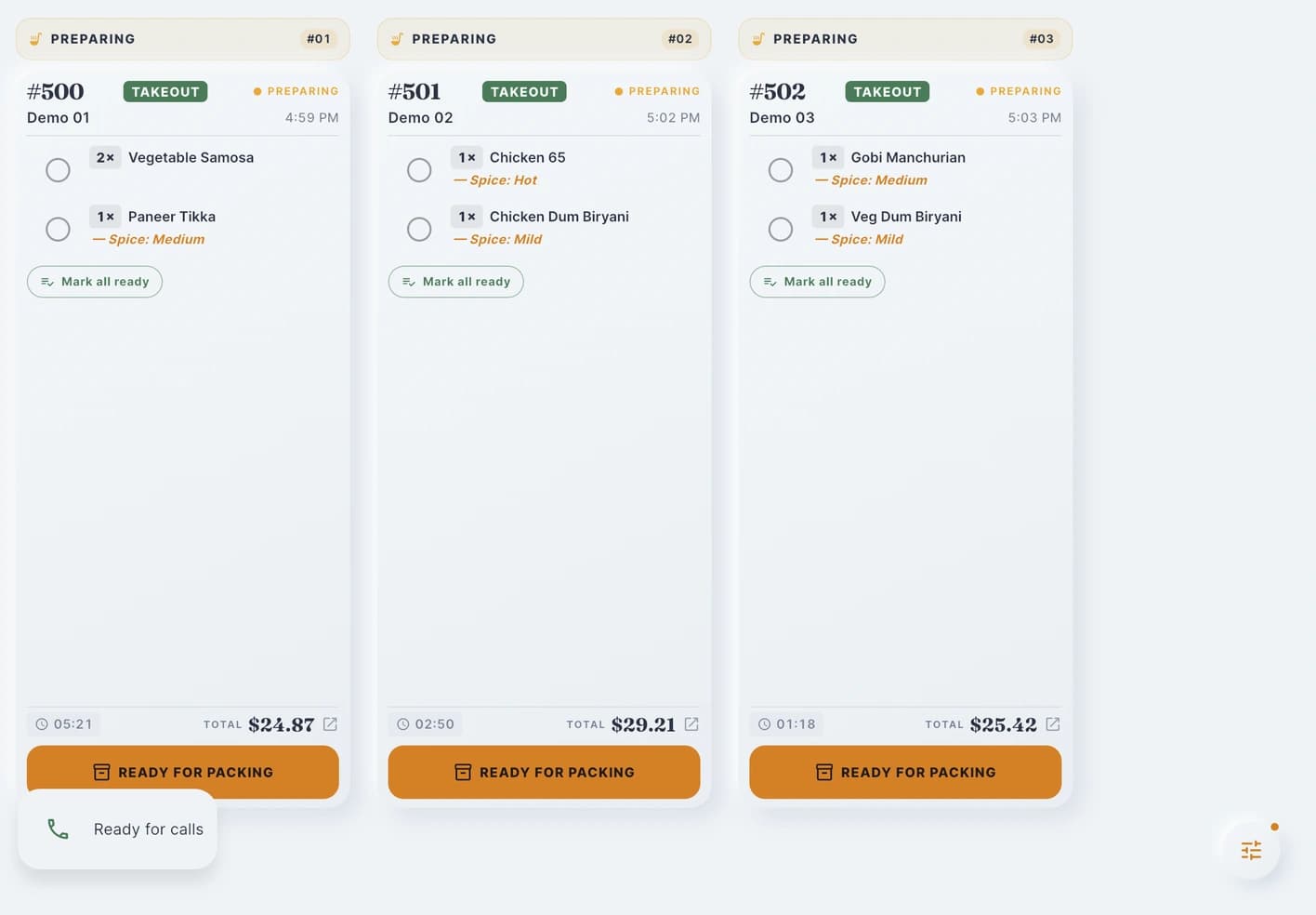Image resolution: width=1316 pixels, height=915 pixels.
Task: Open order #502 external link icon
Action: click(x=1053, y=724)
